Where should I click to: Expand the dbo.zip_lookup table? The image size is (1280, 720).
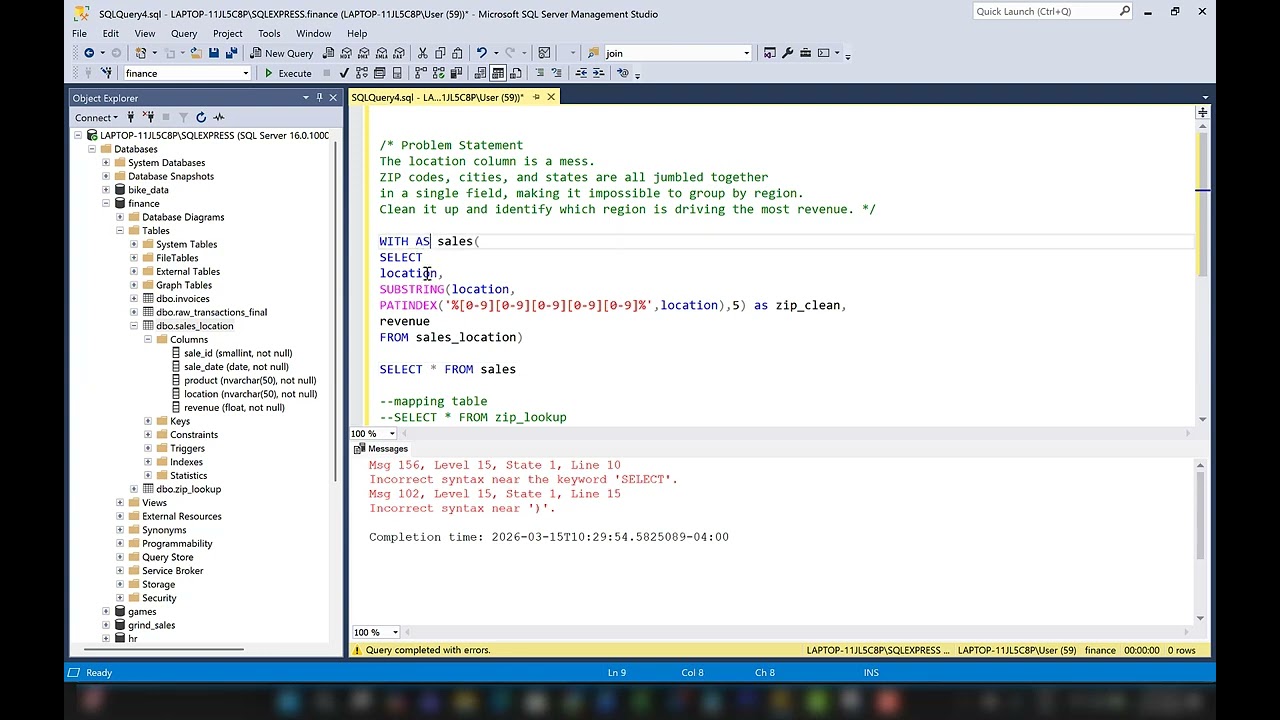coord(134,489)
